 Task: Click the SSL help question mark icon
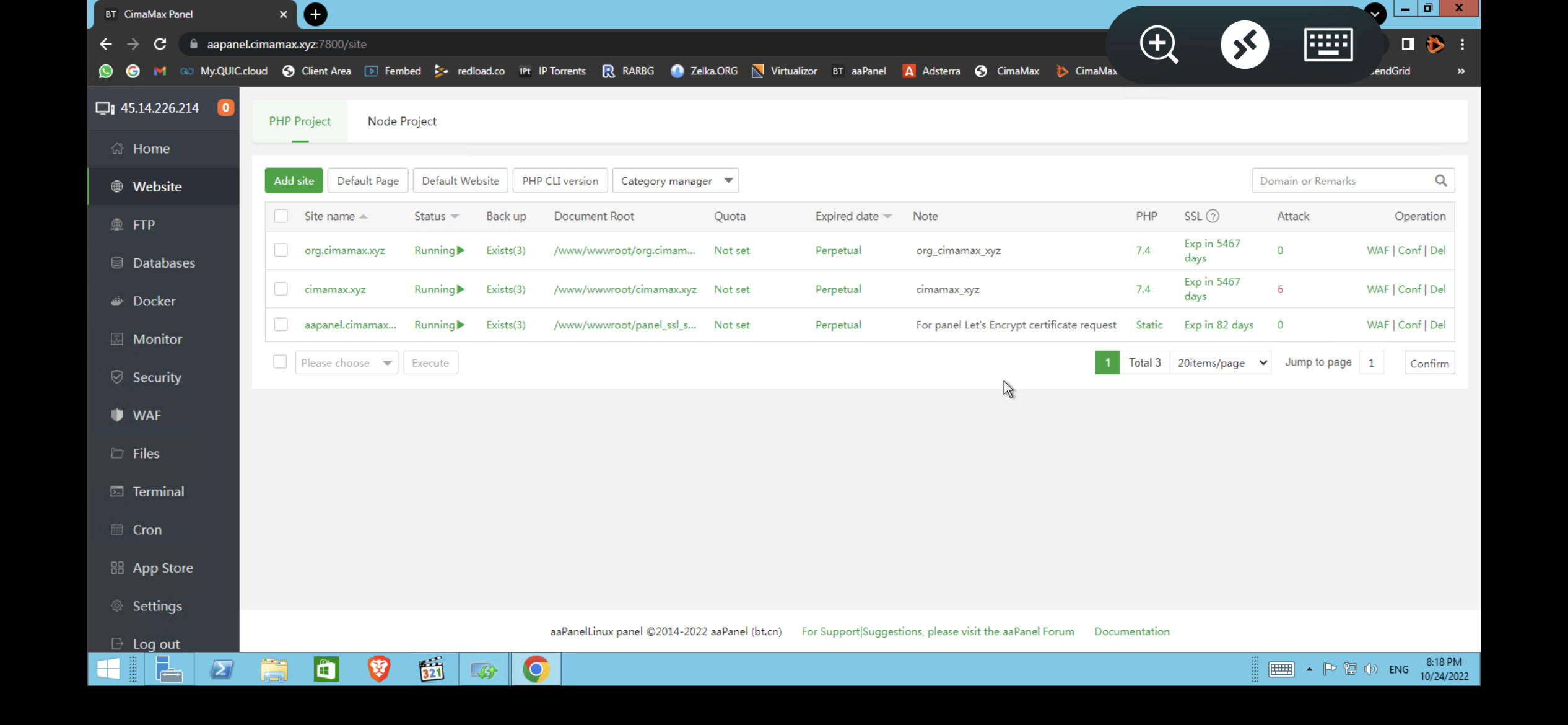(1214, 216)
